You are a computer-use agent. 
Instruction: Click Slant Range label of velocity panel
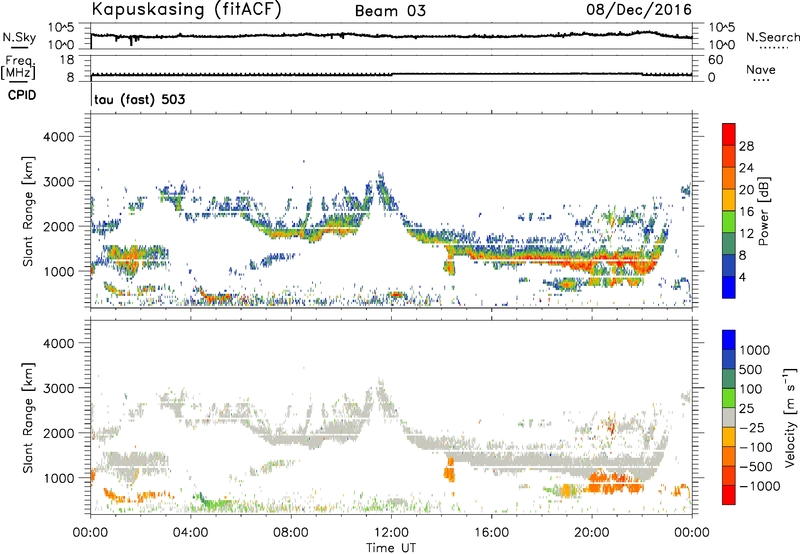pyautogui.click(x=28, y=417)
